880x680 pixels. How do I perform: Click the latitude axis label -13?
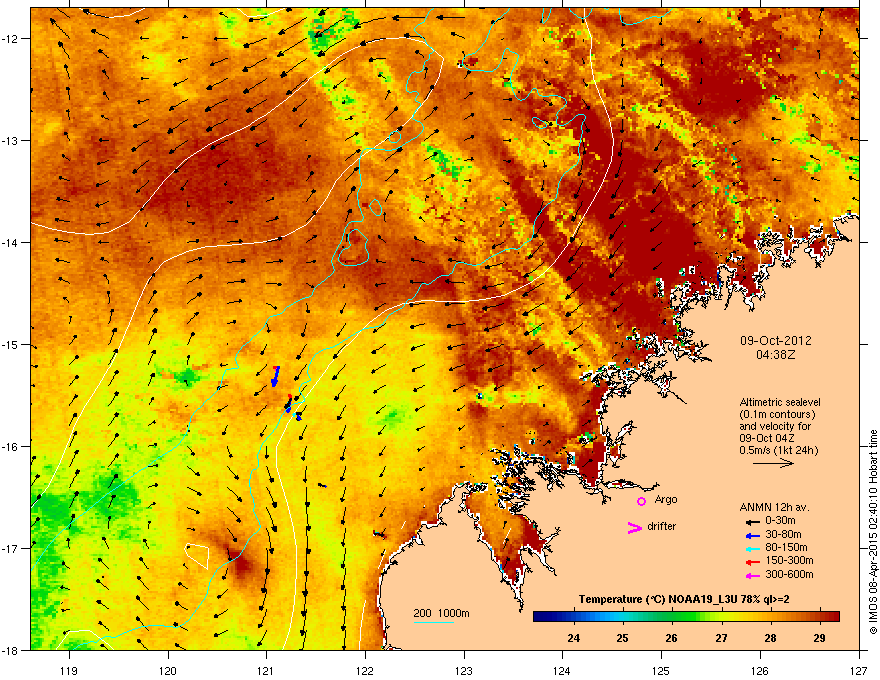pyautogui.click(x=11, y=140)
